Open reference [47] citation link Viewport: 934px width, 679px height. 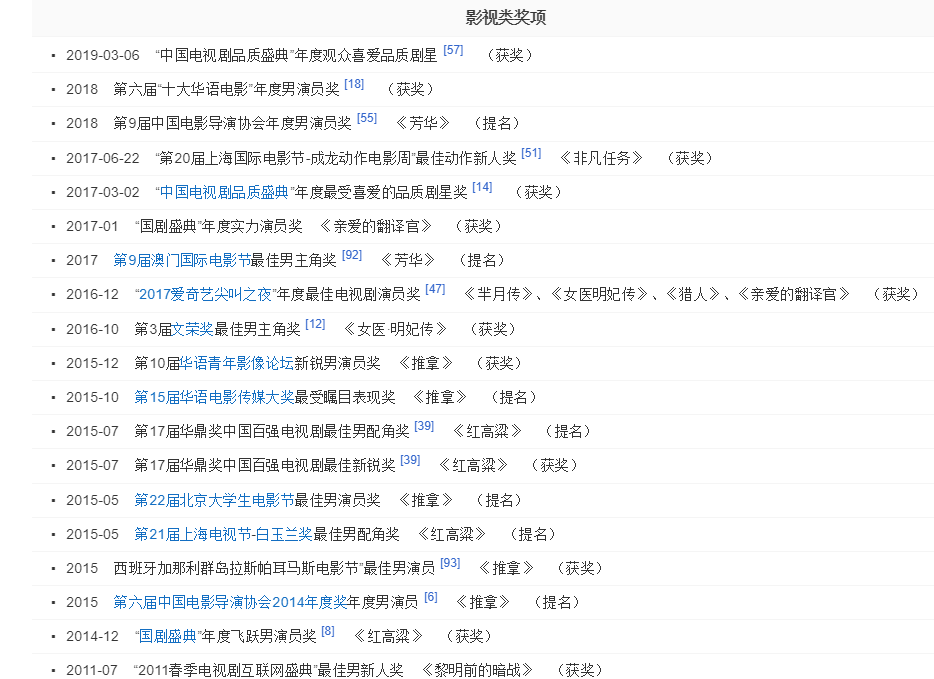click(x=435, y=289)
